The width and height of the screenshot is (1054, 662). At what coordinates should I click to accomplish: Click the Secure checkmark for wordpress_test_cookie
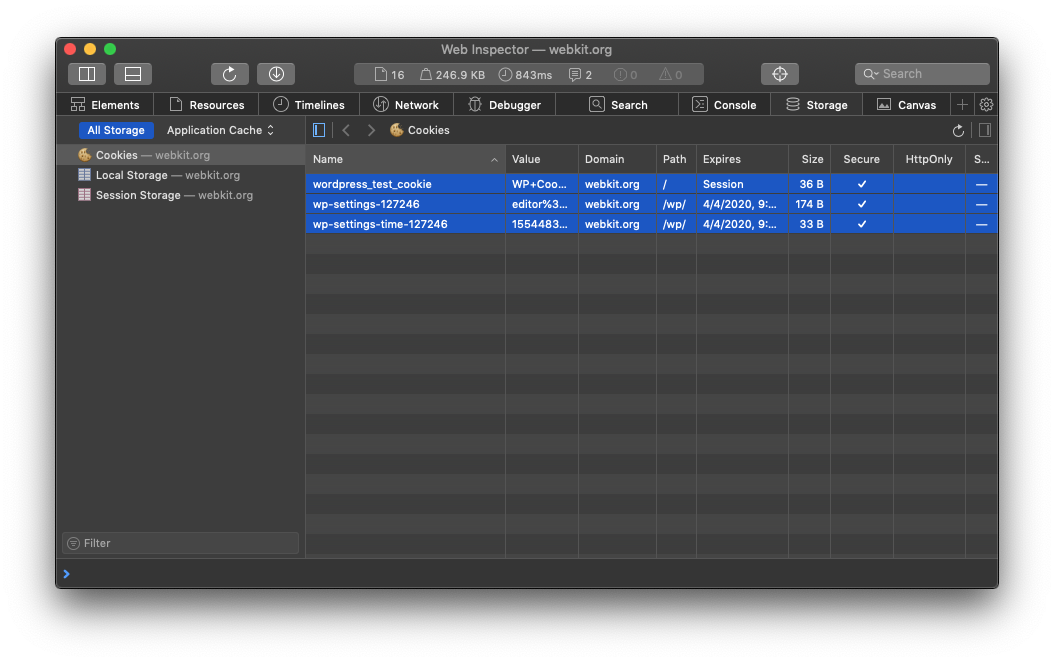(862, 184)
